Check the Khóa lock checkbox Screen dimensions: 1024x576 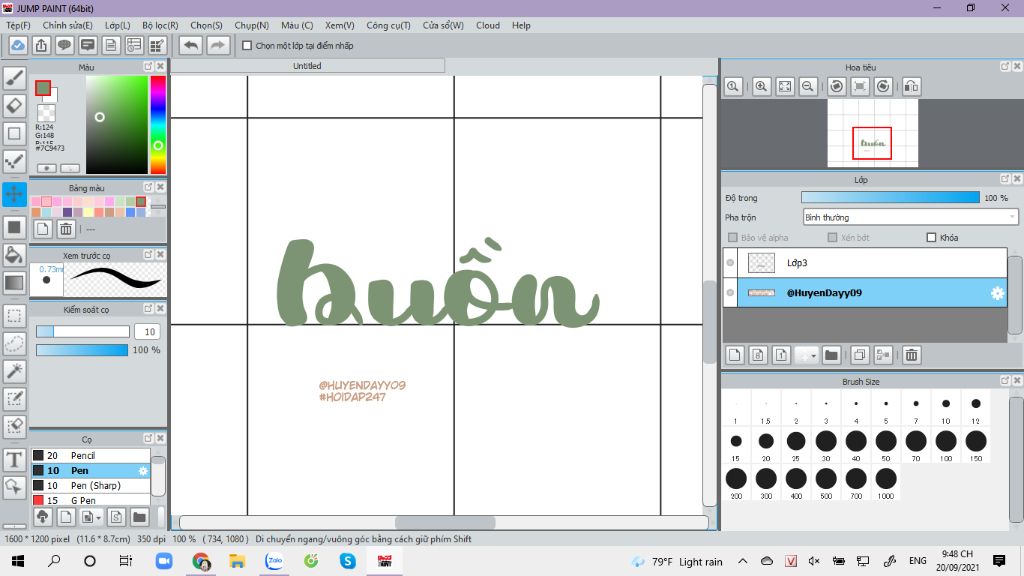[x=931, y=238]
